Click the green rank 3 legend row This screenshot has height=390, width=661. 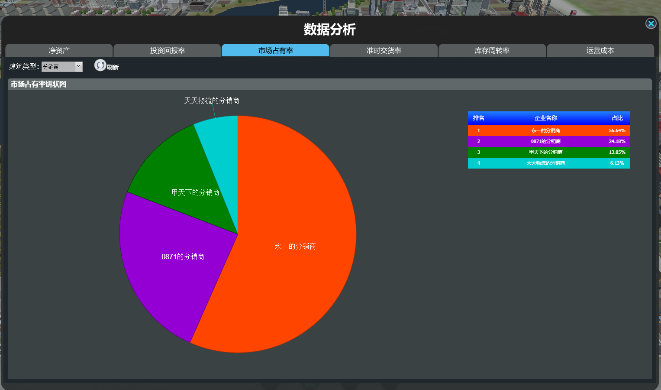[549, 152]
